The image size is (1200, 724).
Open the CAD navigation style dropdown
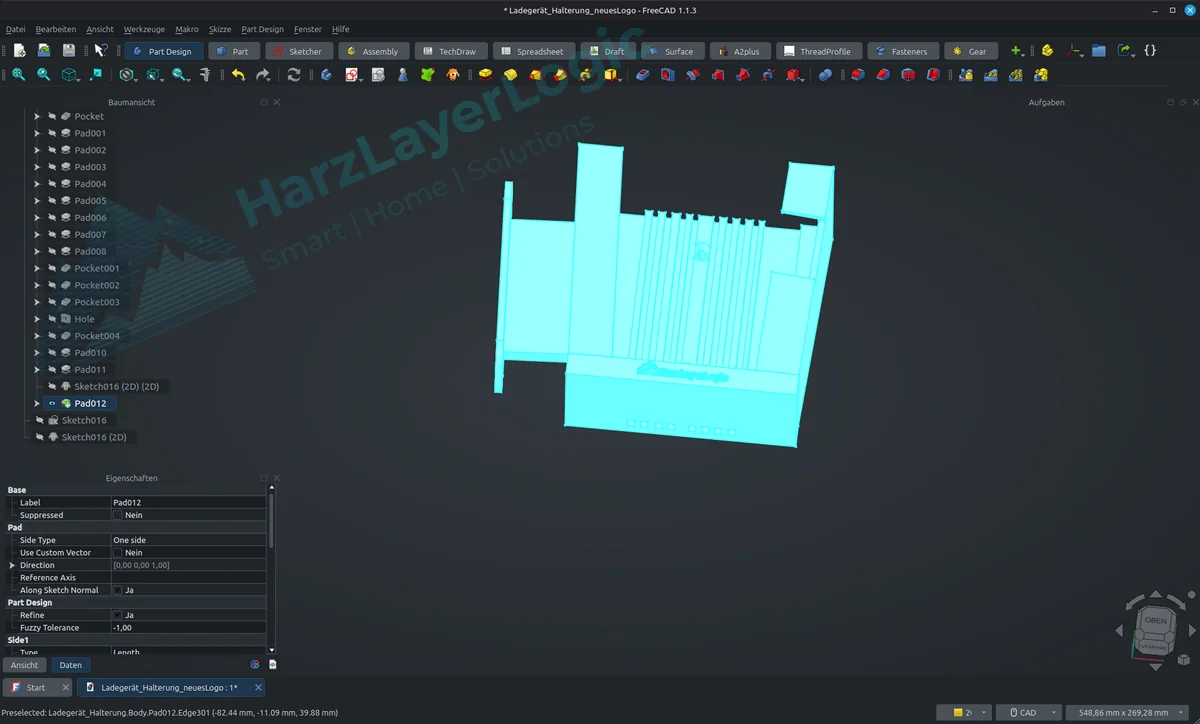coord(1027,712)
